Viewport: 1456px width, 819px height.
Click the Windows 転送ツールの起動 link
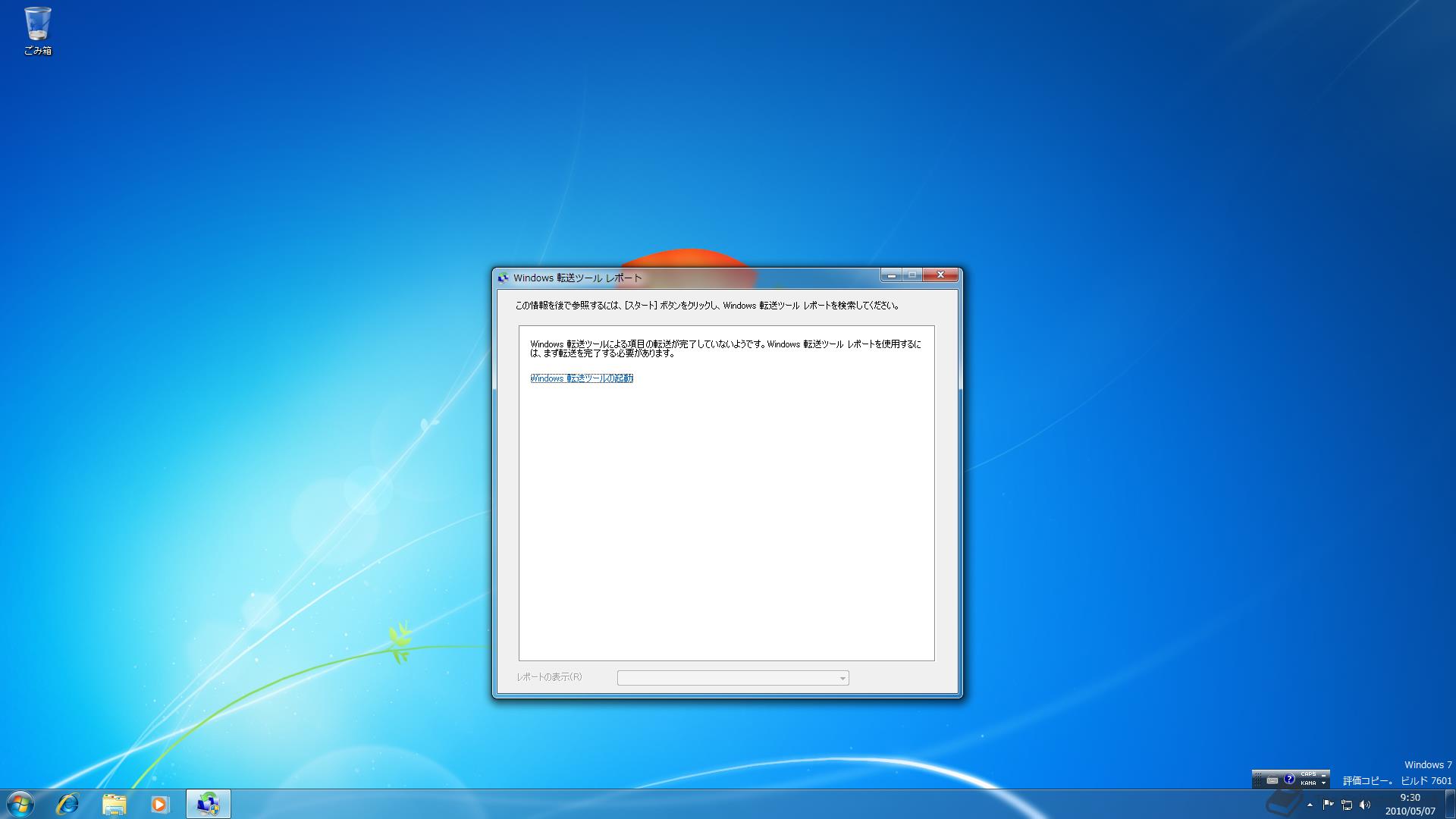click(582, 378)
